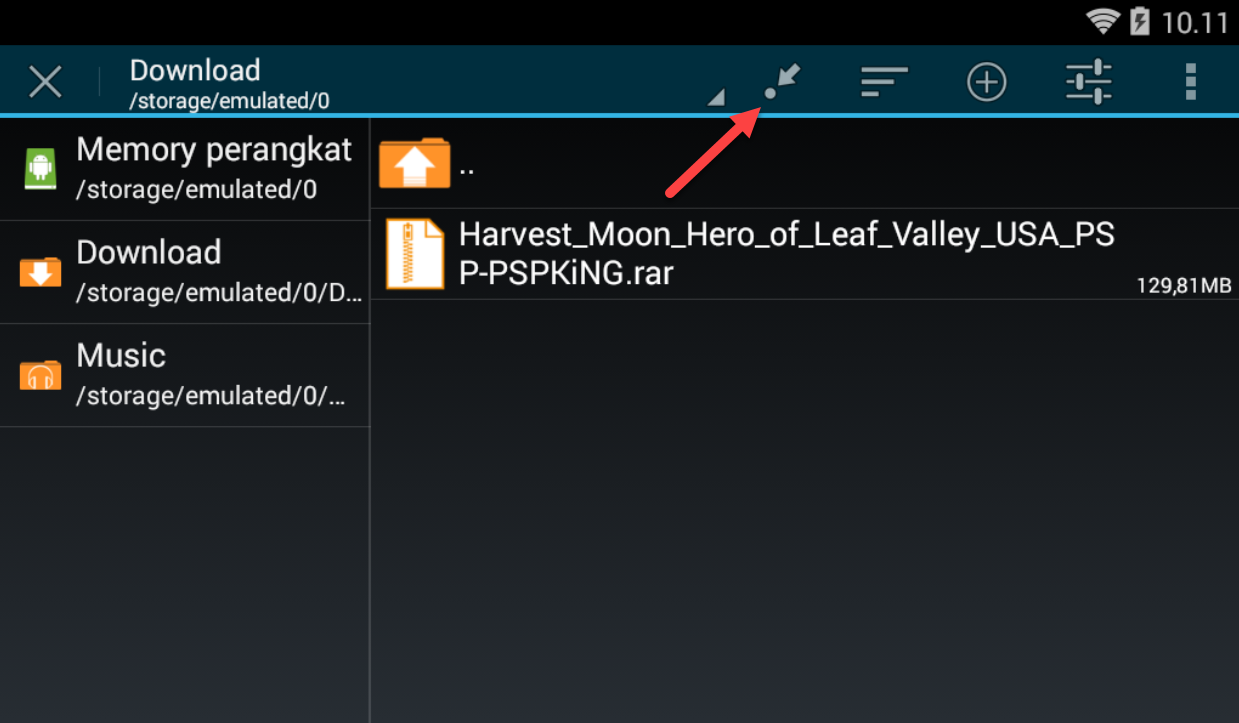
Task: Tap the Android device storage icon
Action: tap(41, 169)
